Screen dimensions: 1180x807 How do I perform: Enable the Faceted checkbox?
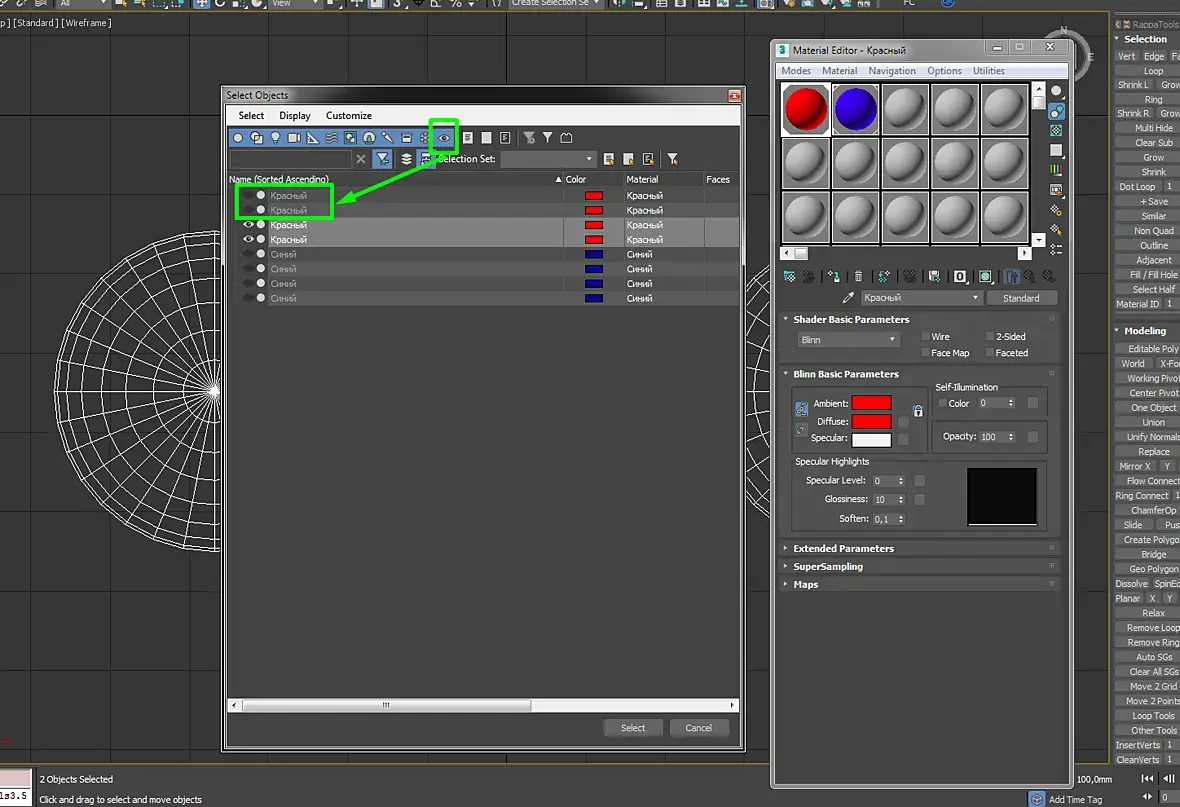coord(990,353)
